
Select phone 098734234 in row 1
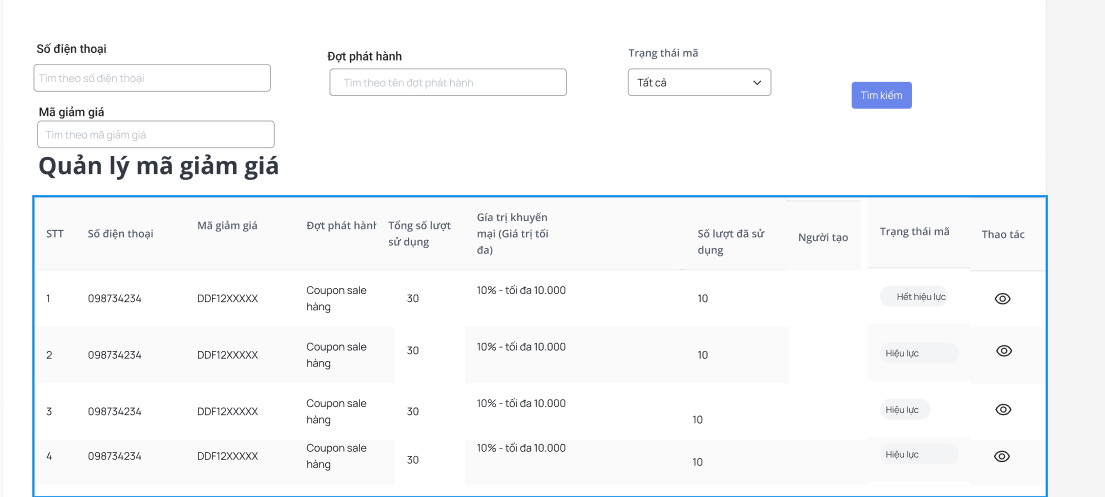click(114, 299)
